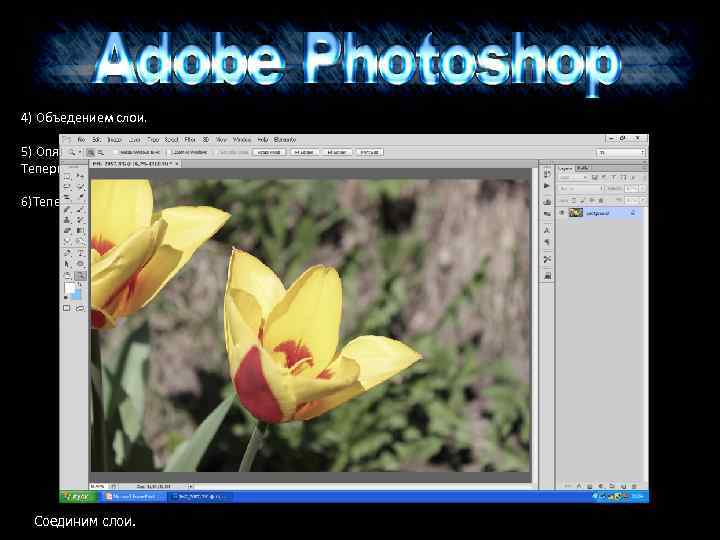Open the Window menu
This screenshot has height=540, width=720.
pyautogui.click(x=242, y=140)
